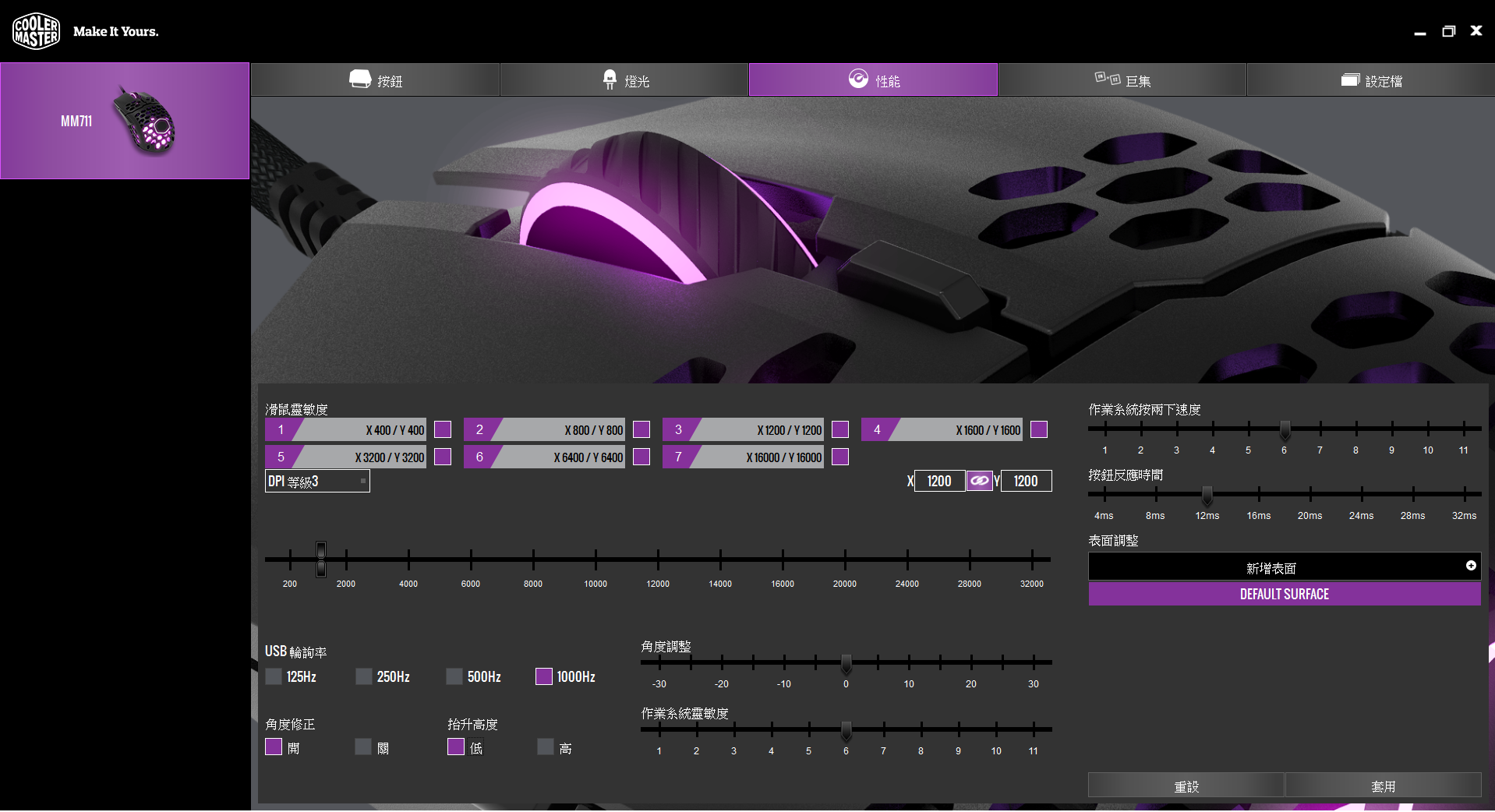Click the macro icon on the 巨集 tab
The height and width of the screenshot is (812, 1495).
coord(1108,79)
